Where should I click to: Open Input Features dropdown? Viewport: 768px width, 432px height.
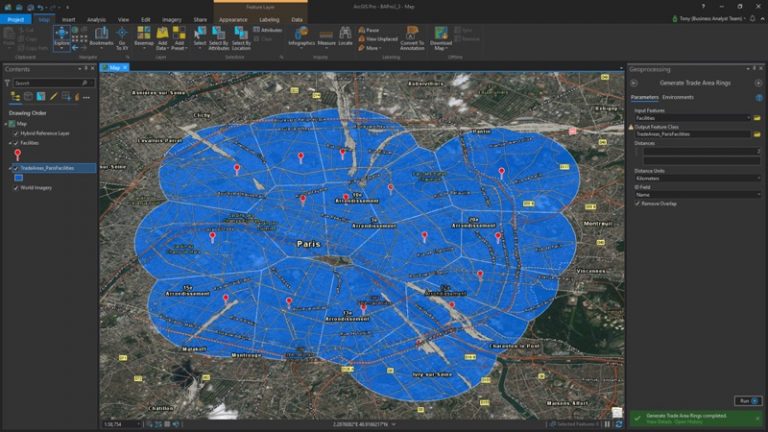748,118
